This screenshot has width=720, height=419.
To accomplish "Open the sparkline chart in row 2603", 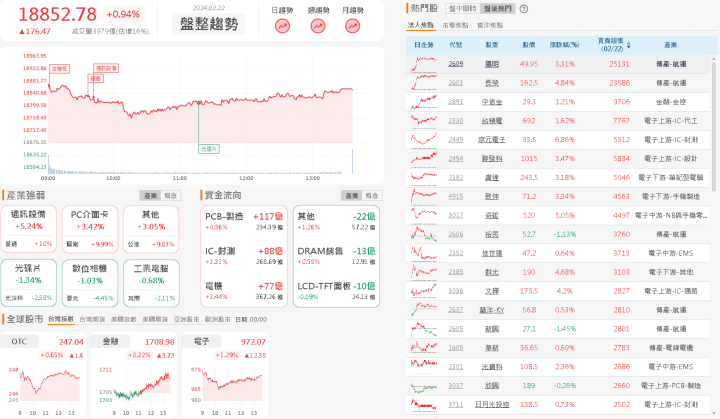I will 424,83.
